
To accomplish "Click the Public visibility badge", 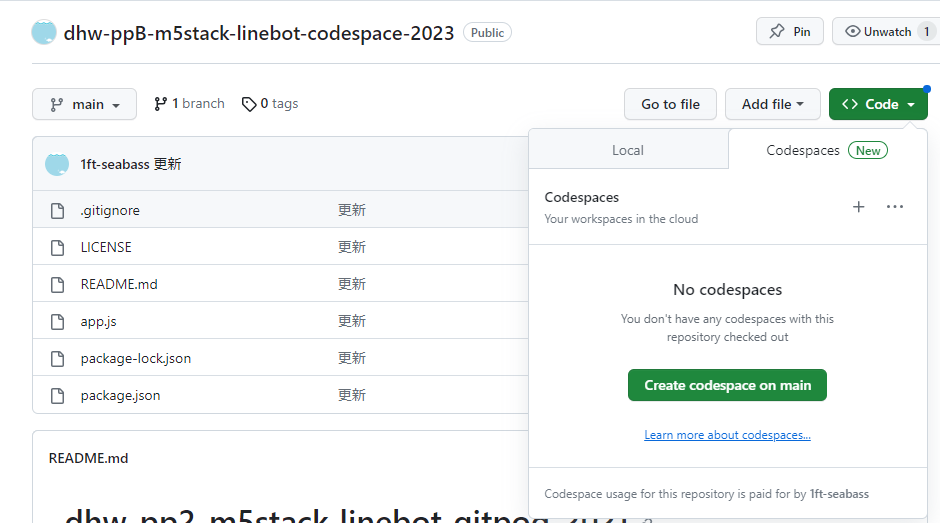I will pyautogui.click(x=487, y=32).
